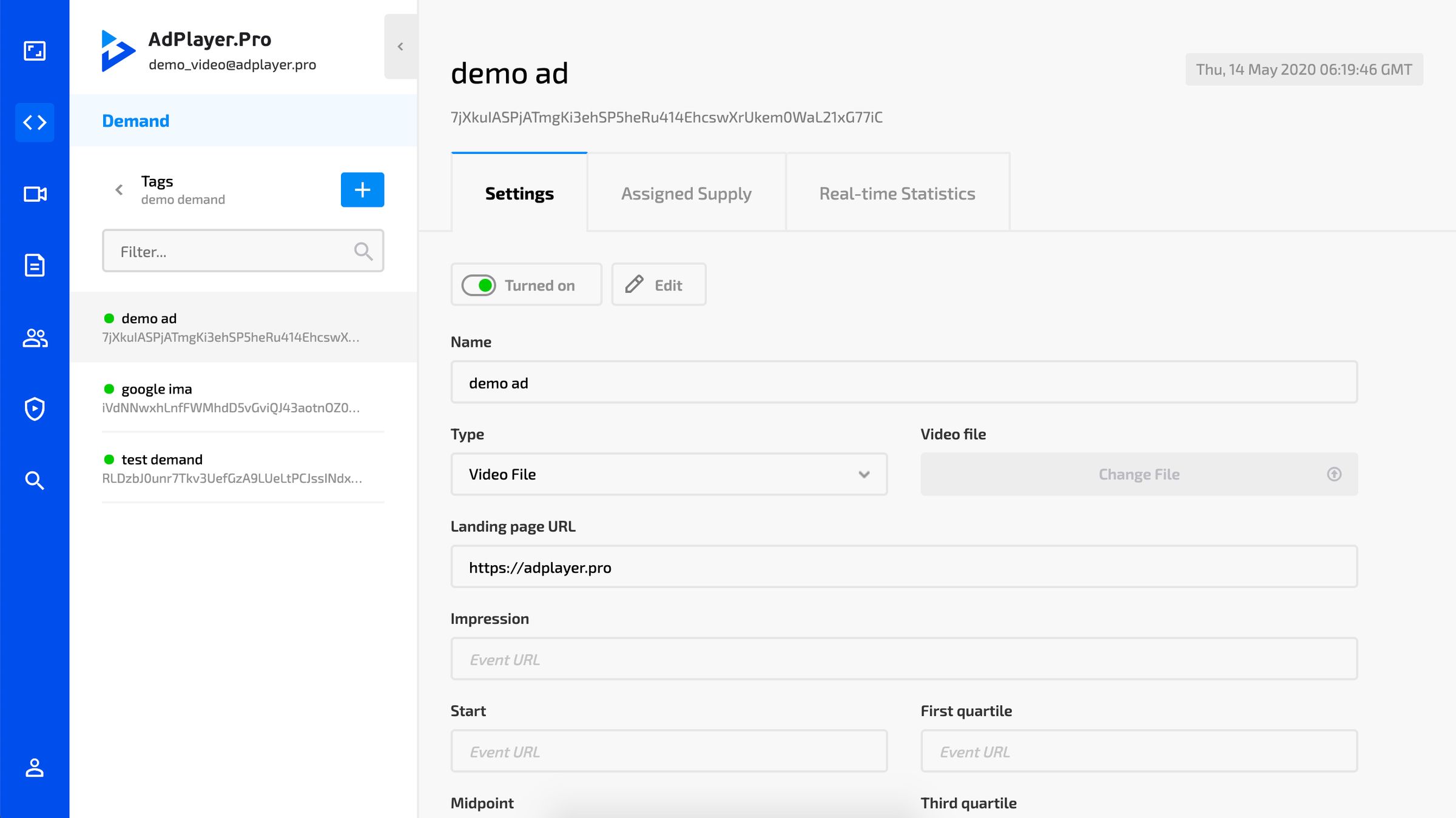This screenshot has height=818, width=1456.
Task: Collapse the demand demand tags with back chevron
Action: pyautogui.click(x=118, y=190)
